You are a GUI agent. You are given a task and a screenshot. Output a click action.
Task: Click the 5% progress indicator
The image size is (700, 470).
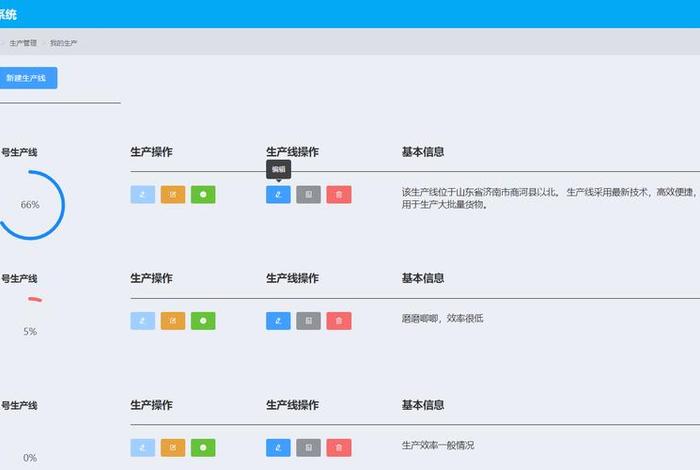pos(30,331)
